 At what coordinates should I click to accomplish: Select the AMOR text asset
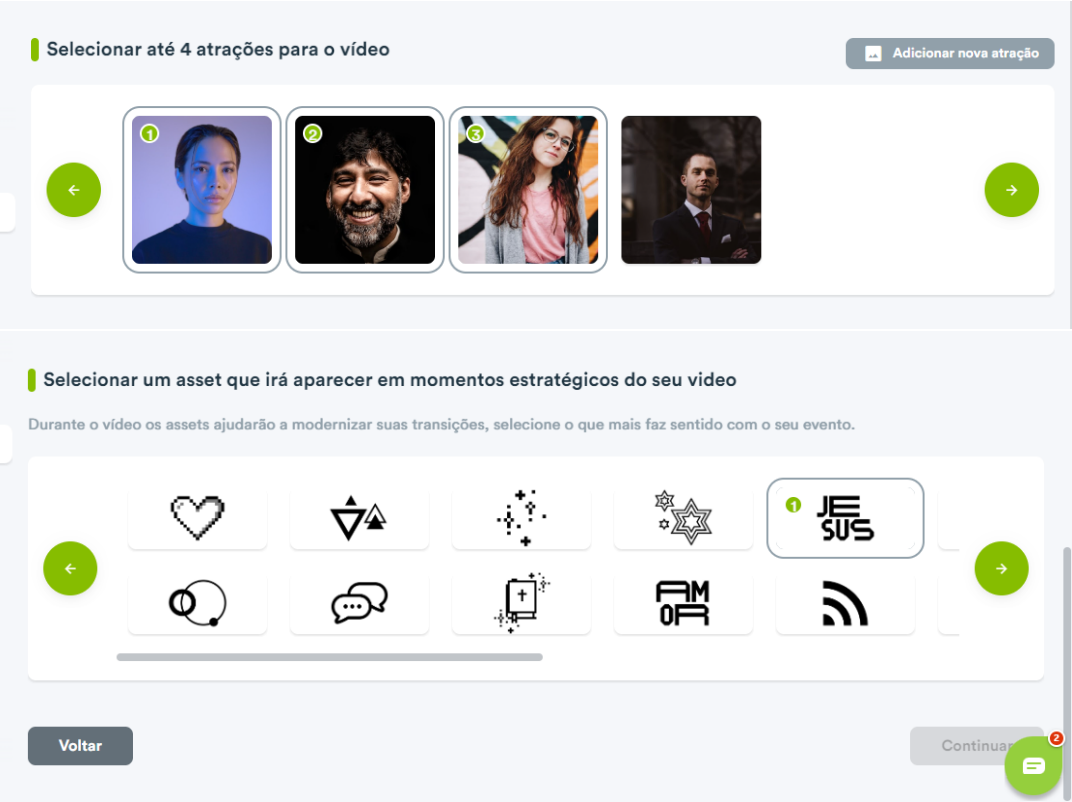683,603
